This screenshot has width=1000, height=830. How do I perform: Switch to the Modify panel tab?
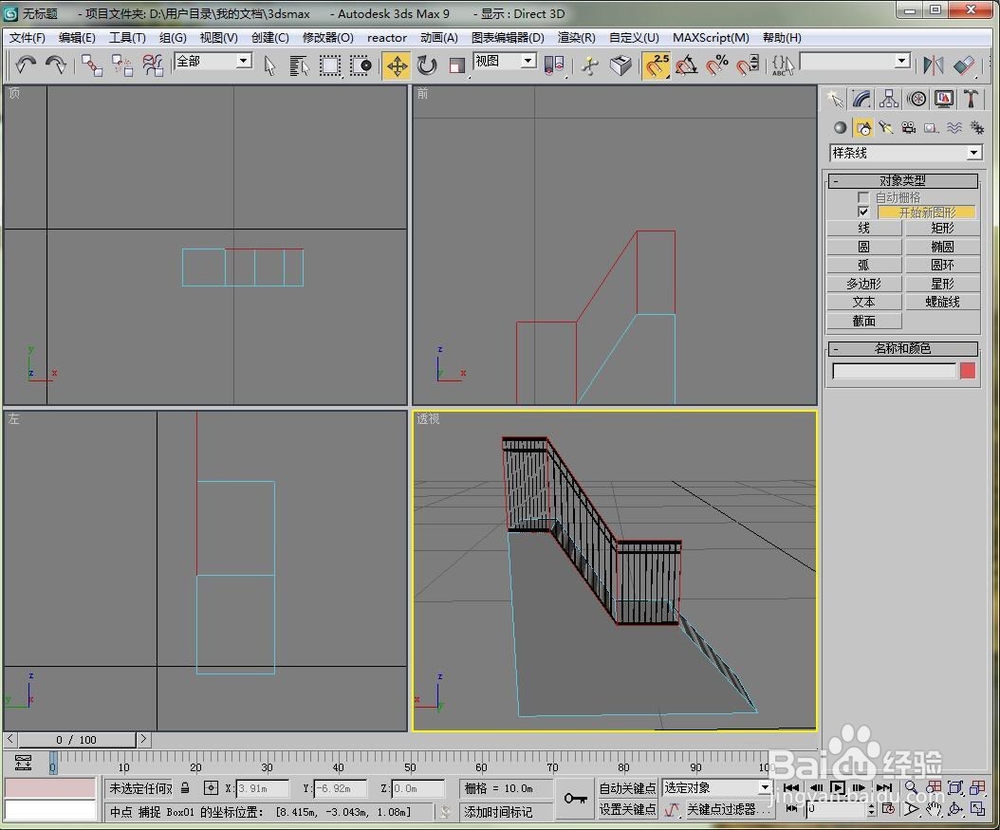tap(862, 99)
